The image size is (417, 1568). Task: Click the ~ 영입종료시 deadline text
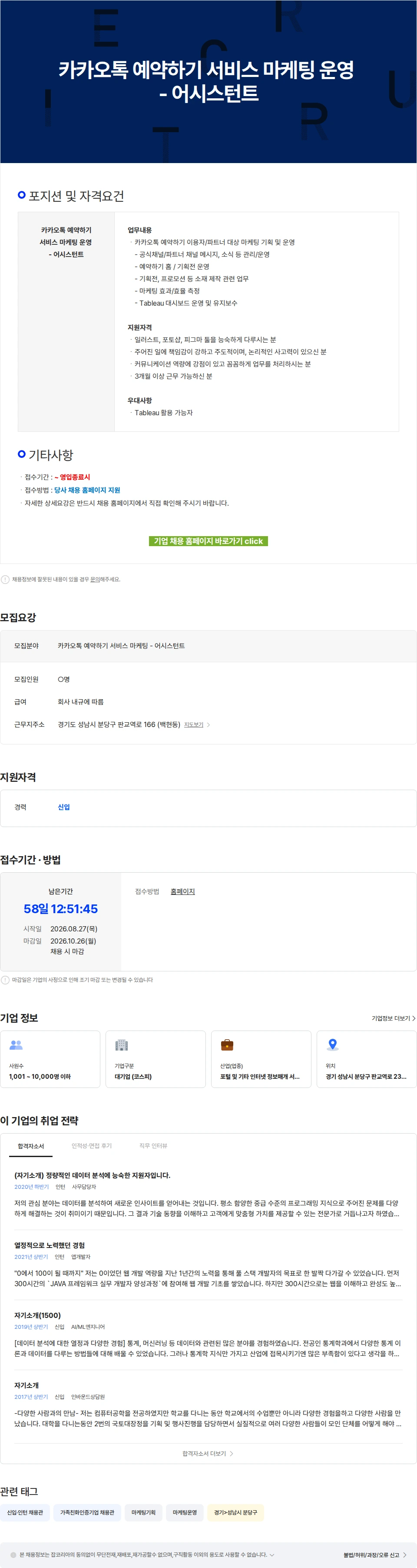pos(73,477)
